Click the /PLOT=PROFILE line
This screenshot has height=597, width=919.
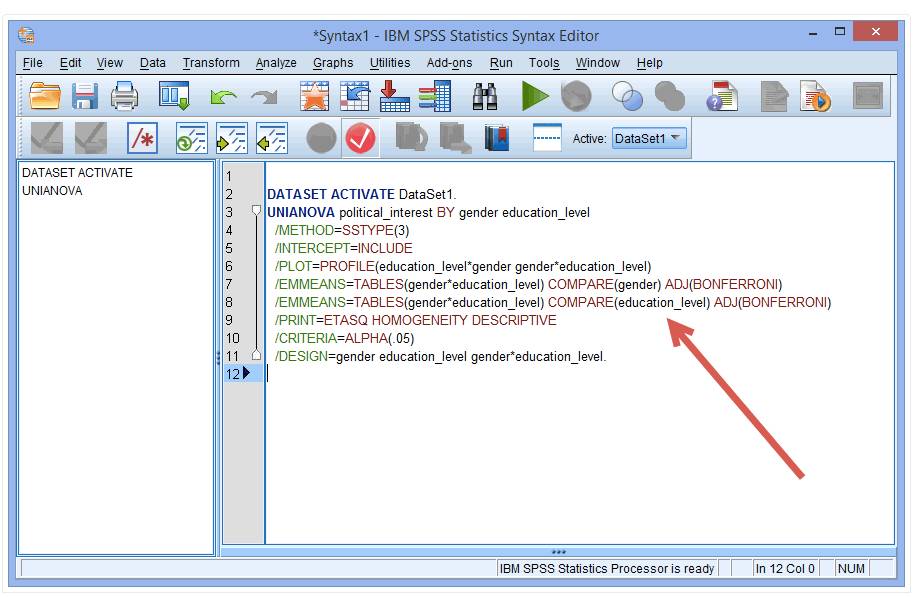pyautogui.click(x=463, y=267)
